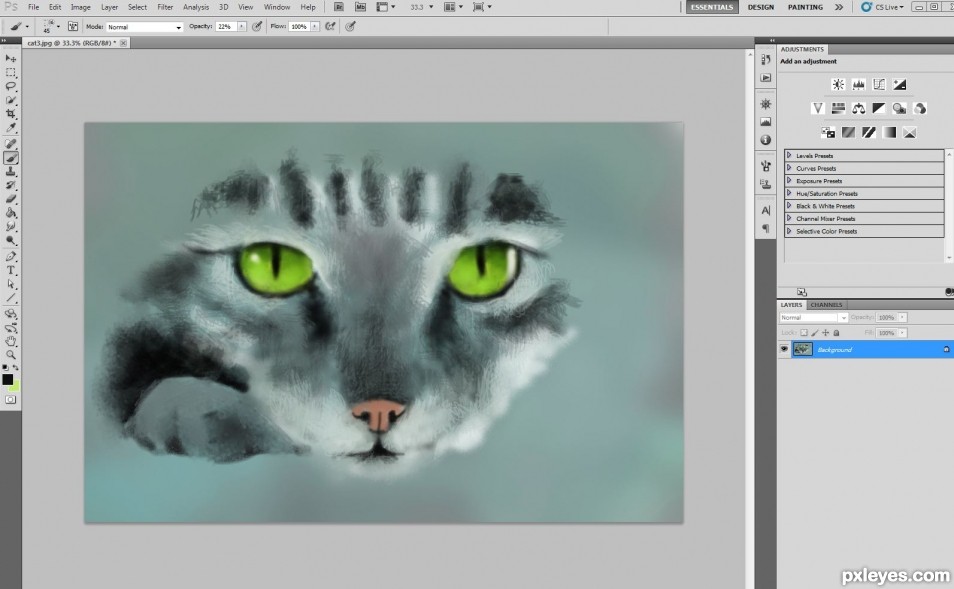This screenshot has height=589, width=954.
Task: Open the Filter menu
Action: point(165,7)
